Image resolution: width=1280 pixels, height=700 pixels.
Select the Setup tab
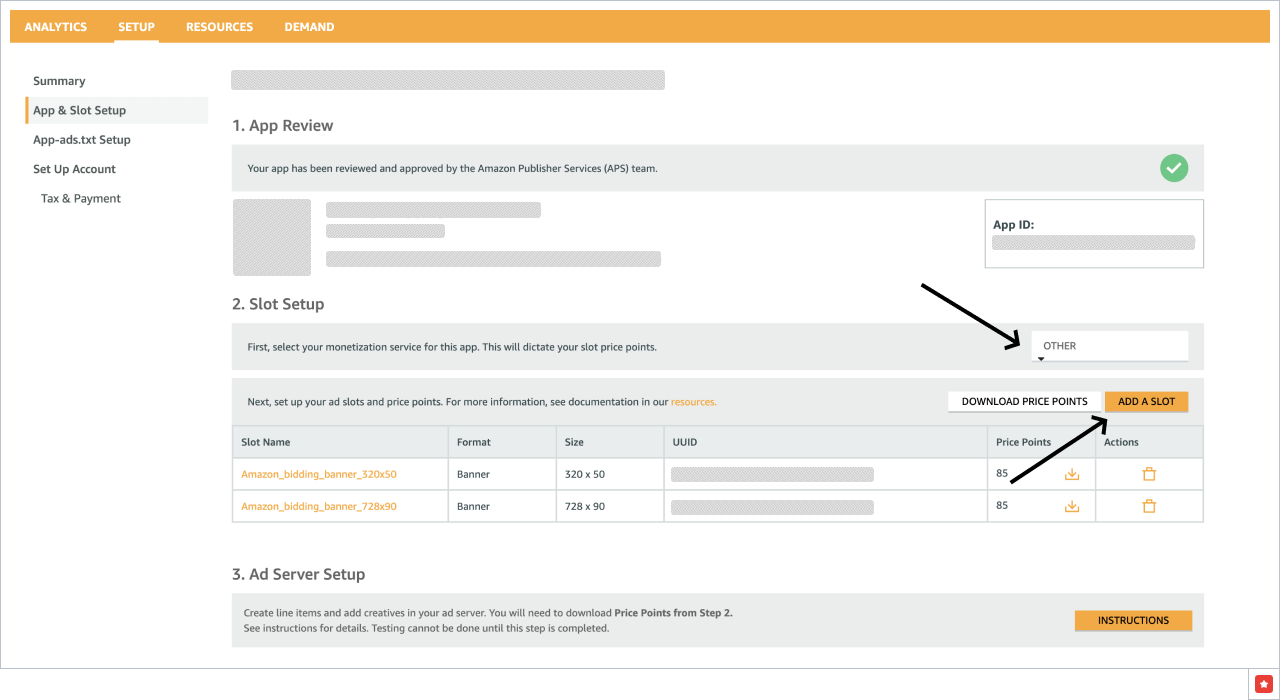pos(136,27)
